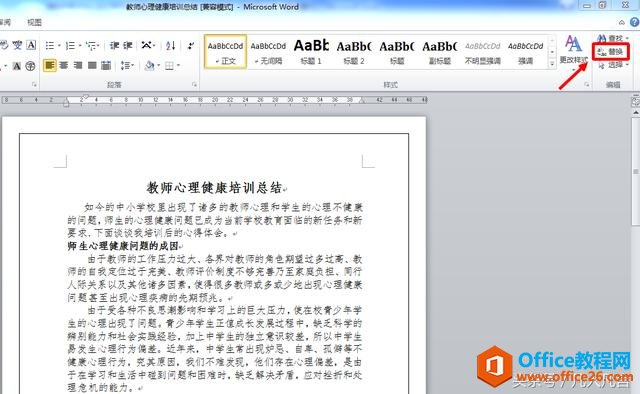
Task: Toggle justify alignment
Action: point(92,65)
